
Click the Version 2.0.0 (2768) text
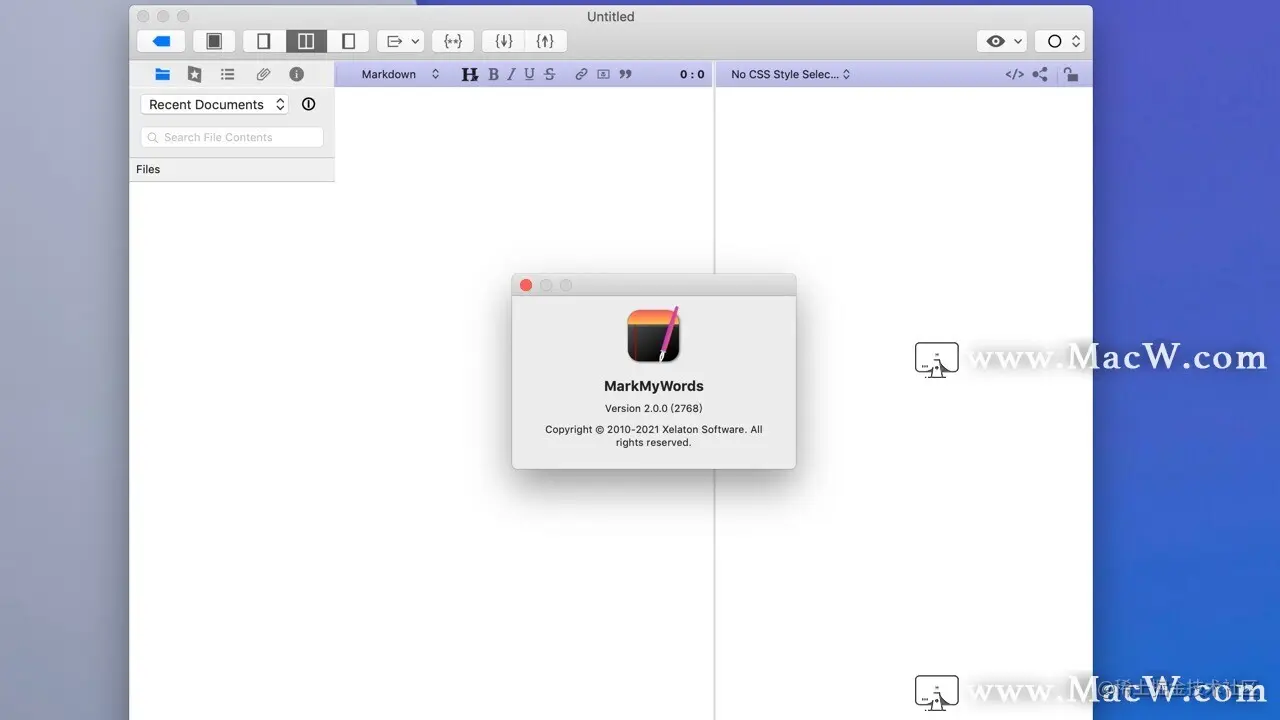tap(654, 408)
